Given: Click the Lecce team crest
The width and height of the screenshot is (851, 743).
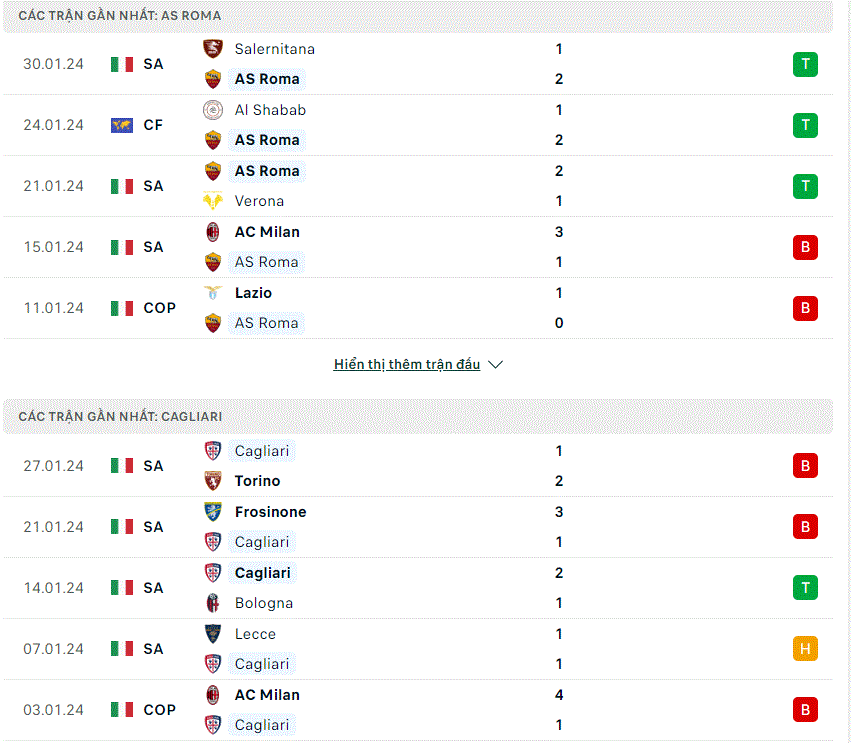Looking at the screenshot, I should pyautogui.click(x=213, y=634).
